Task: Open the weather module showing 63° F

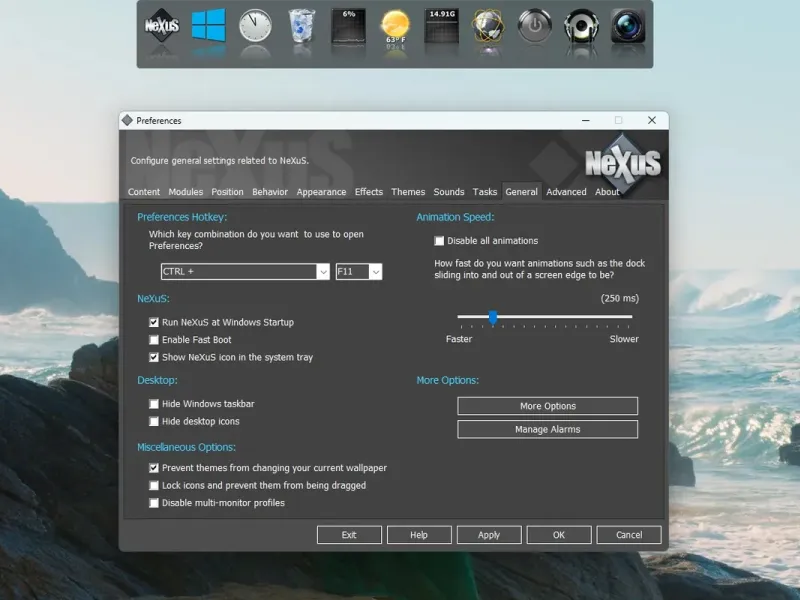Action: coord(395,27)
